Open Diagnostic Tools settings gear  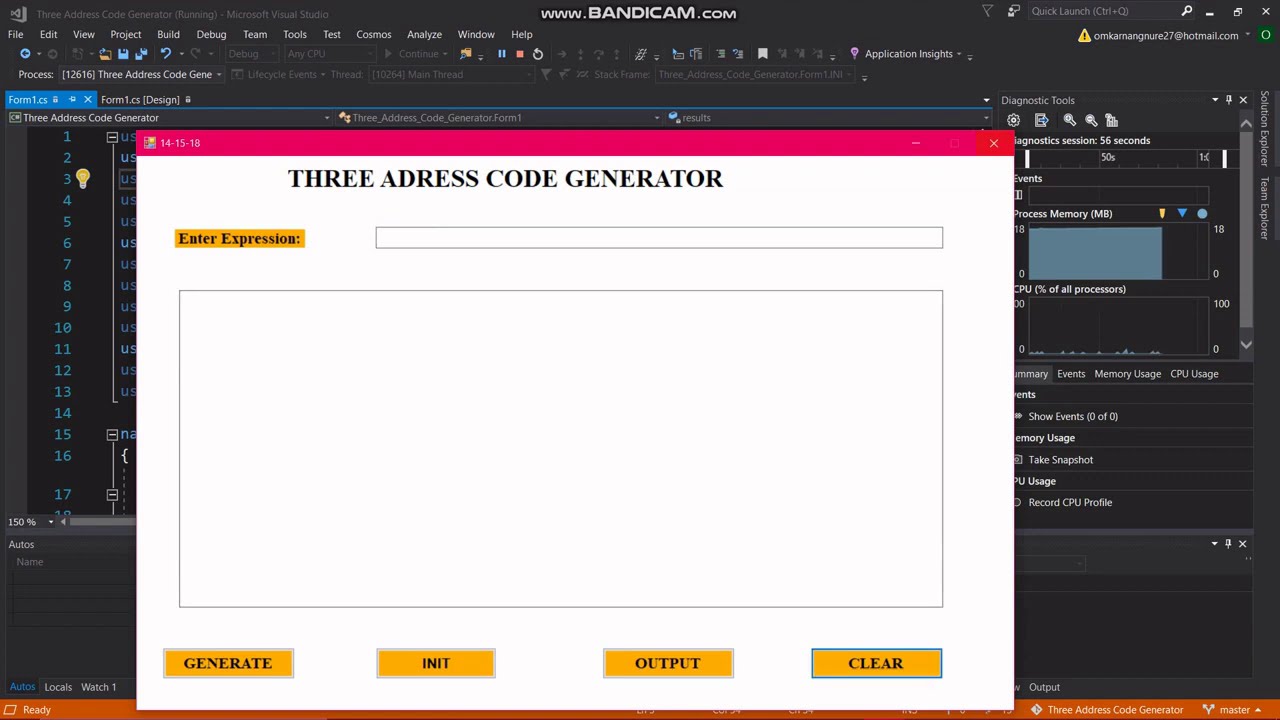(1013, 120)
